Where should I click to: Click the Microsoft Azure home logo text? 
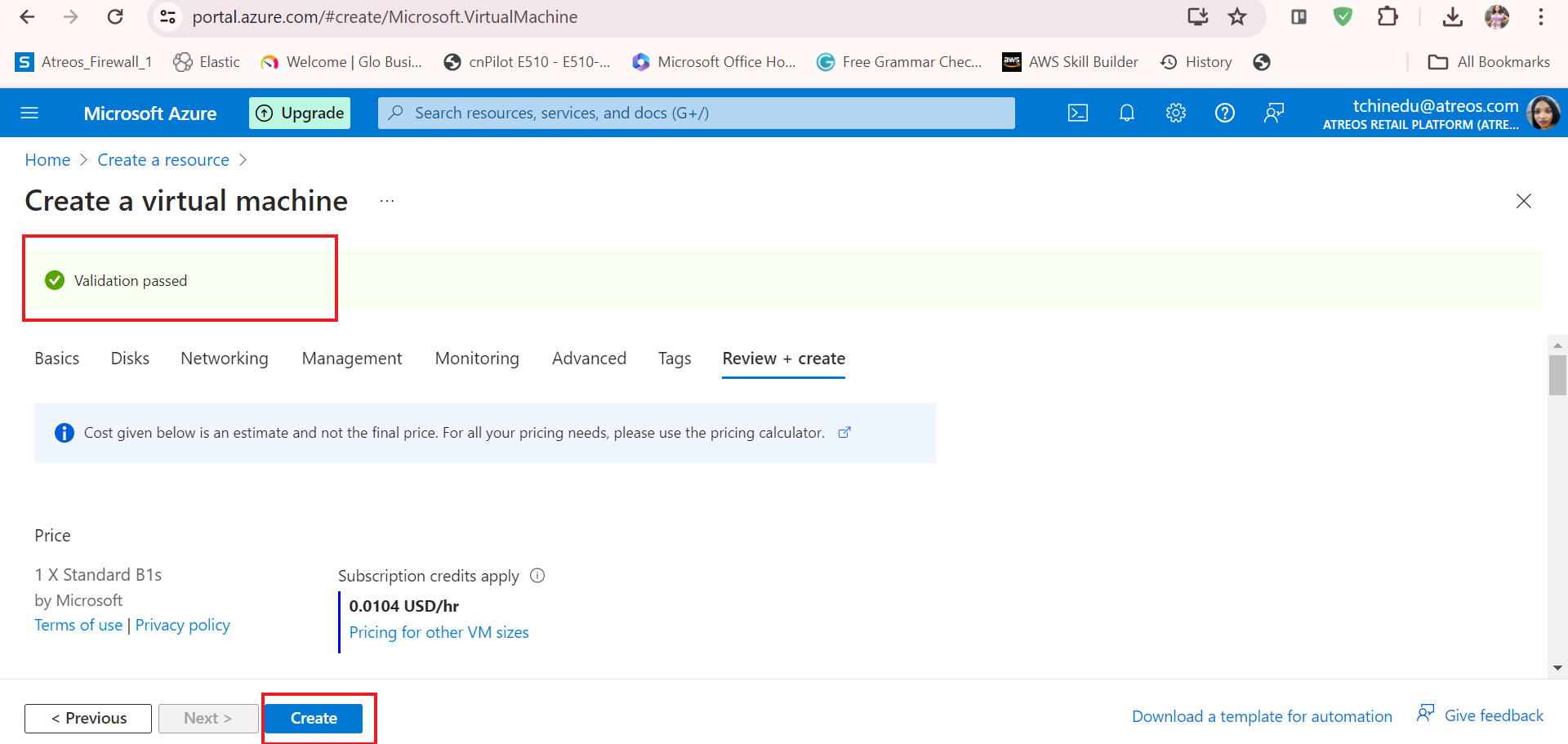click(150, 114)
